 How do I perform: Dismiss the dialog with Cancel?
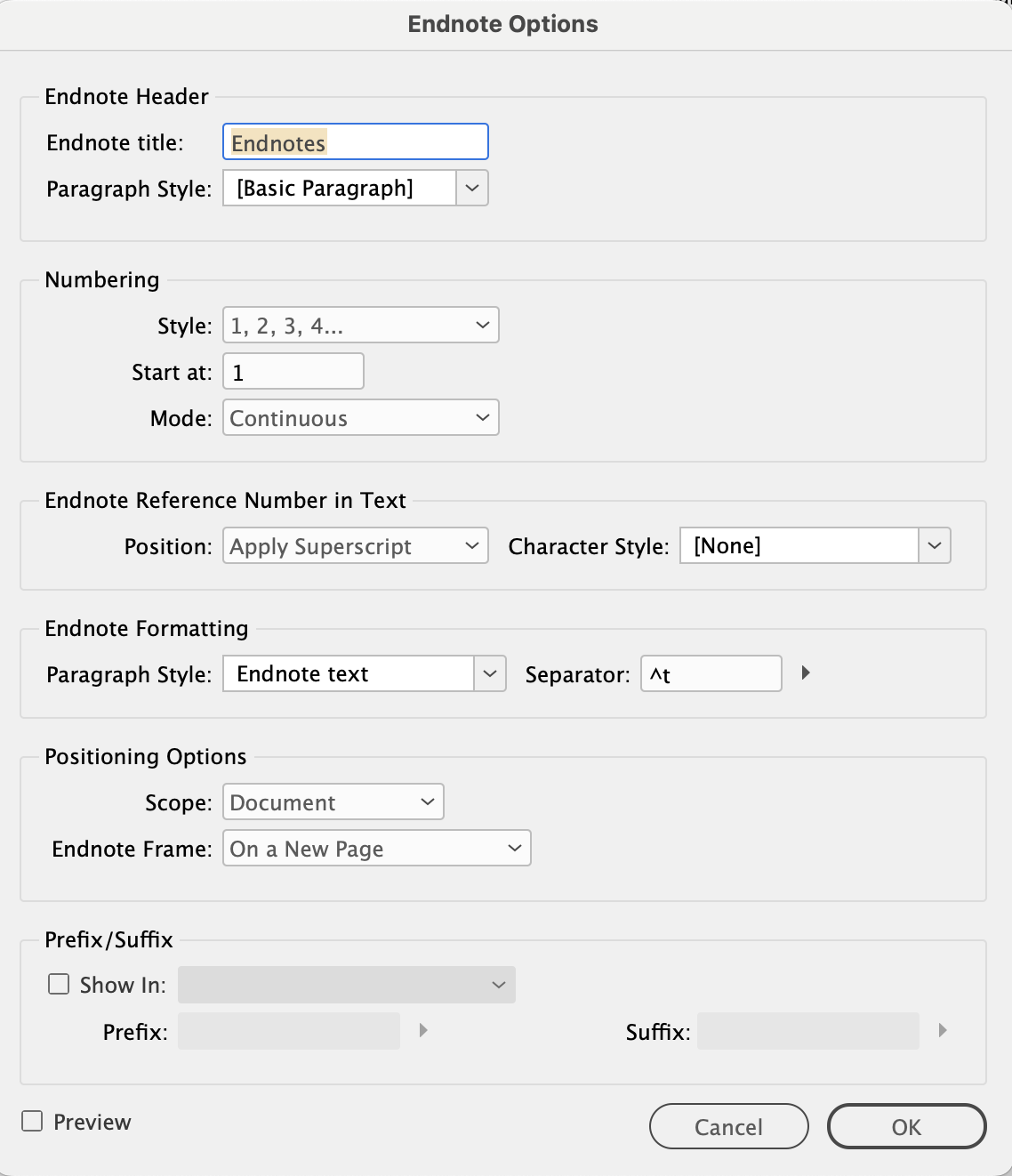(x=728, y=1126)
